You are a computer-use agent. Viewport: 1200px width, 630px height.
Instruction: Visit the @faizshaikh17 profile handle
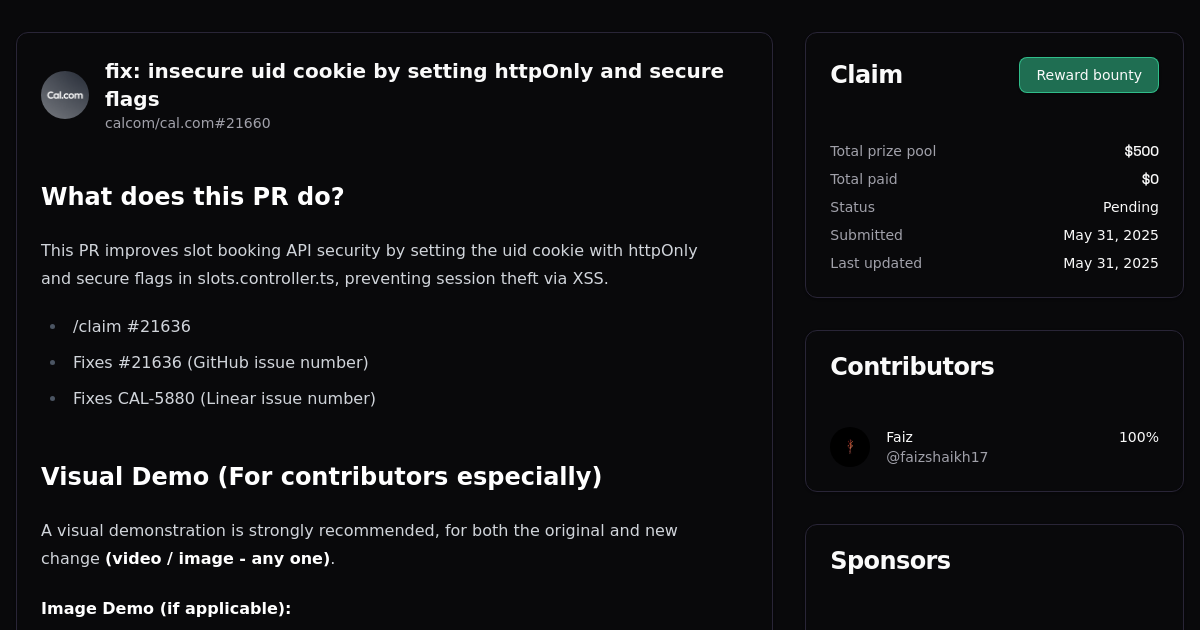[x=937, y=457]
